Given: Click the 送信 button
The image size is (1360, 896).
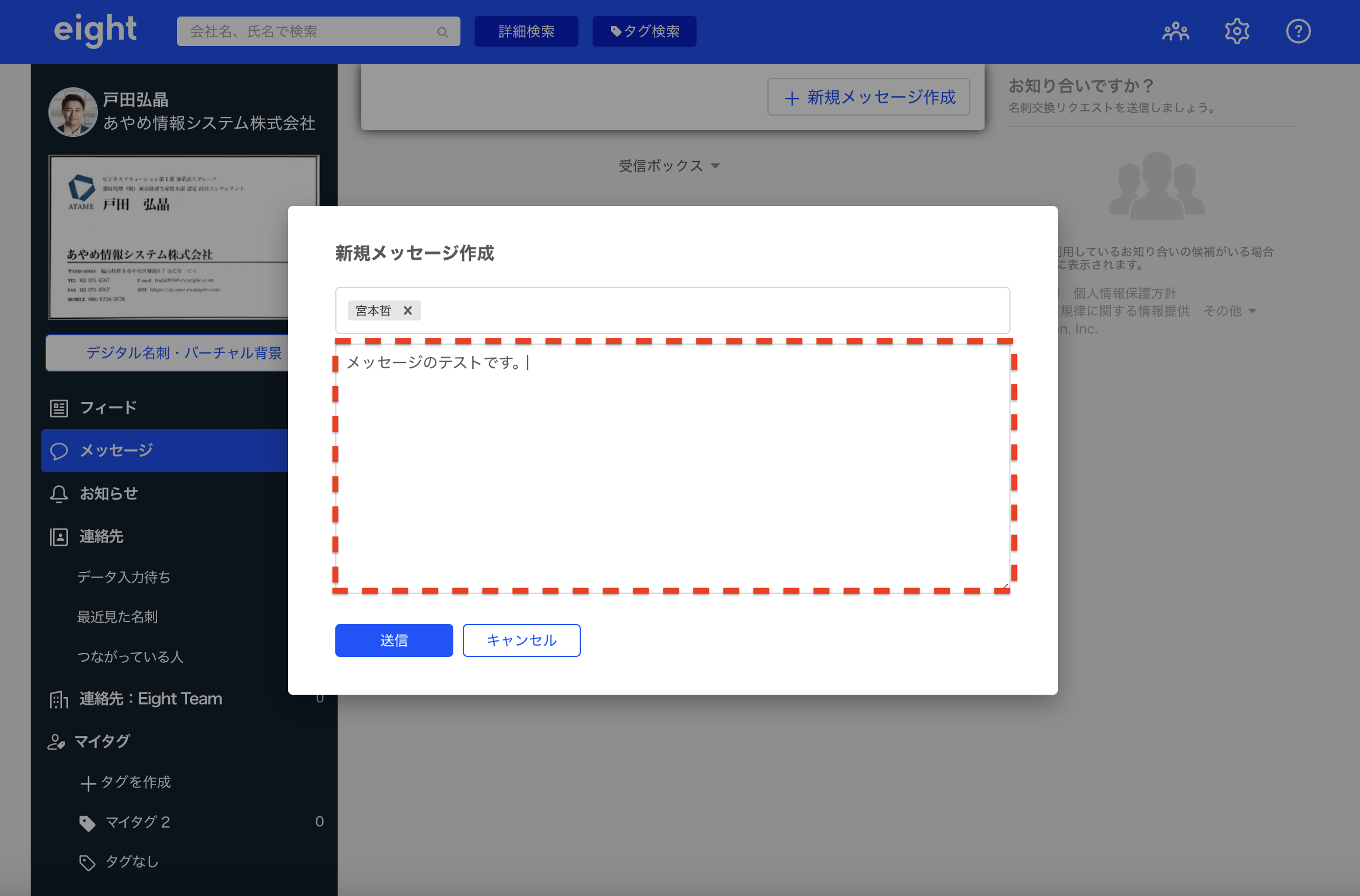Looking at the screenshot, I should pyautogui.click(x=394, y=640).
